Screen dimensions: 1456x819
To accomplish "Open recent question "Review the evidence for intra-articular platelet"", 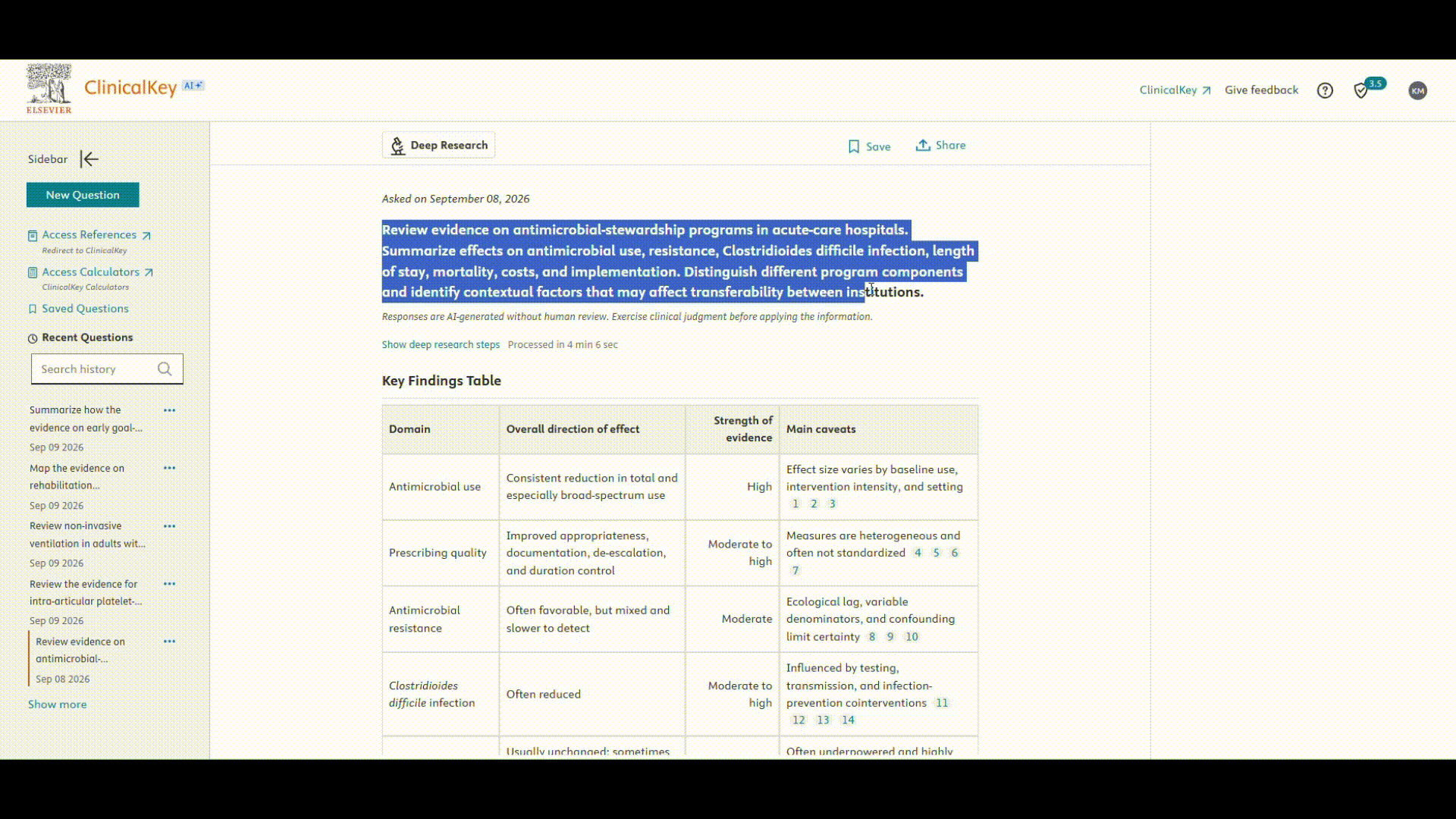I will (x=86, y=593).
